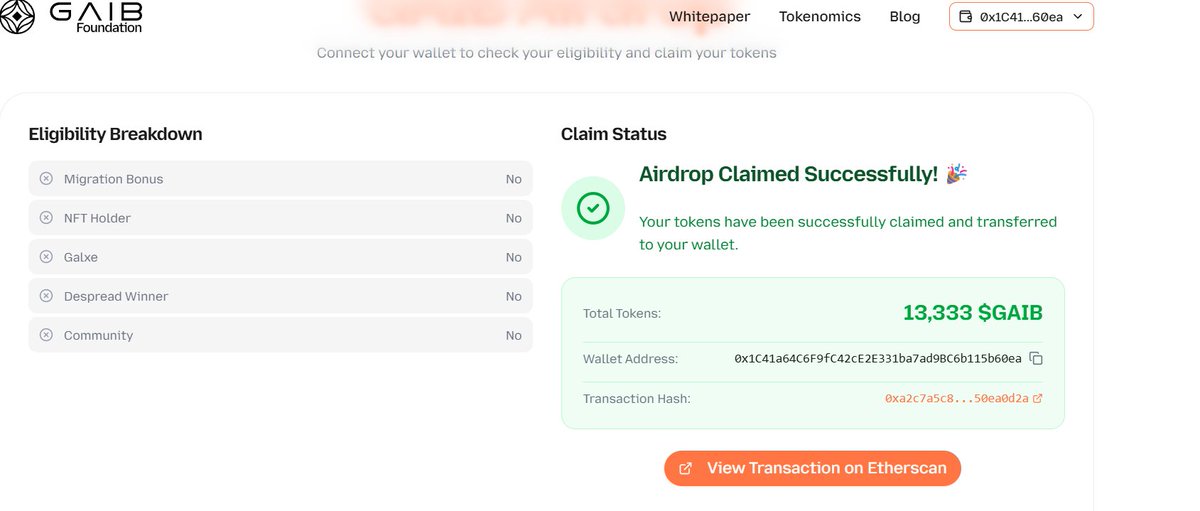Expand the wallet dropdown chevron
Image resolution: width=1200 pixels, height=511 pixels.
tap(1077, 17)
